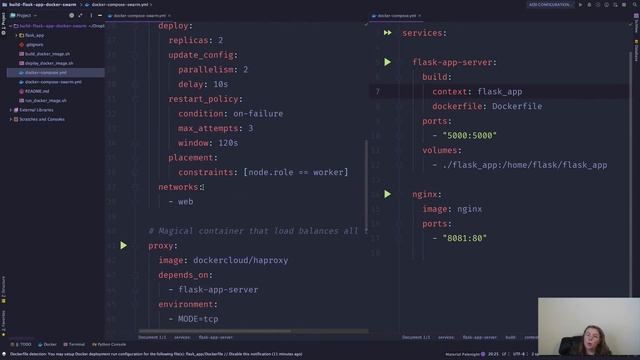This screenshot has height=360, width=640.
Task: Click the horizontal scrollbar of the left editor
Action: pos(215,331)
